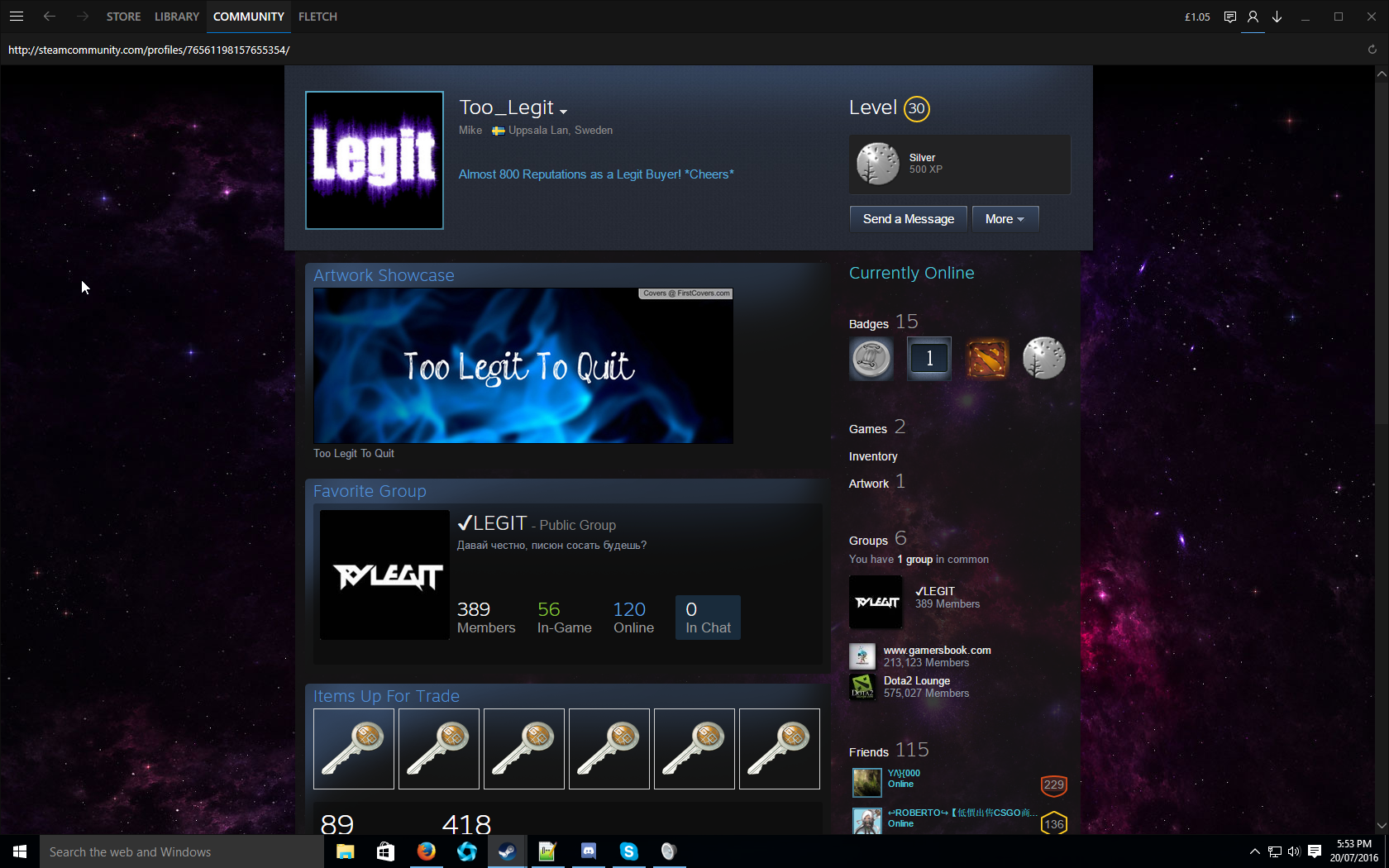The width and height of the screenshot is (1389, 868).
Task: Click the Windows search box
Action: 182,851
